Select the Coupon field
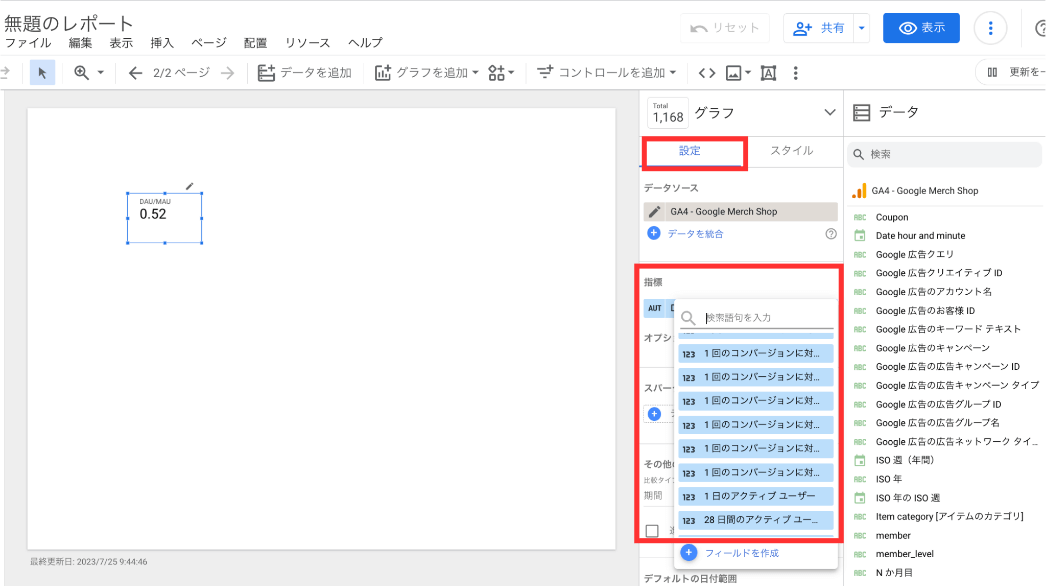The height and width of the screenshot is (586, 1046). pos(892,218)
